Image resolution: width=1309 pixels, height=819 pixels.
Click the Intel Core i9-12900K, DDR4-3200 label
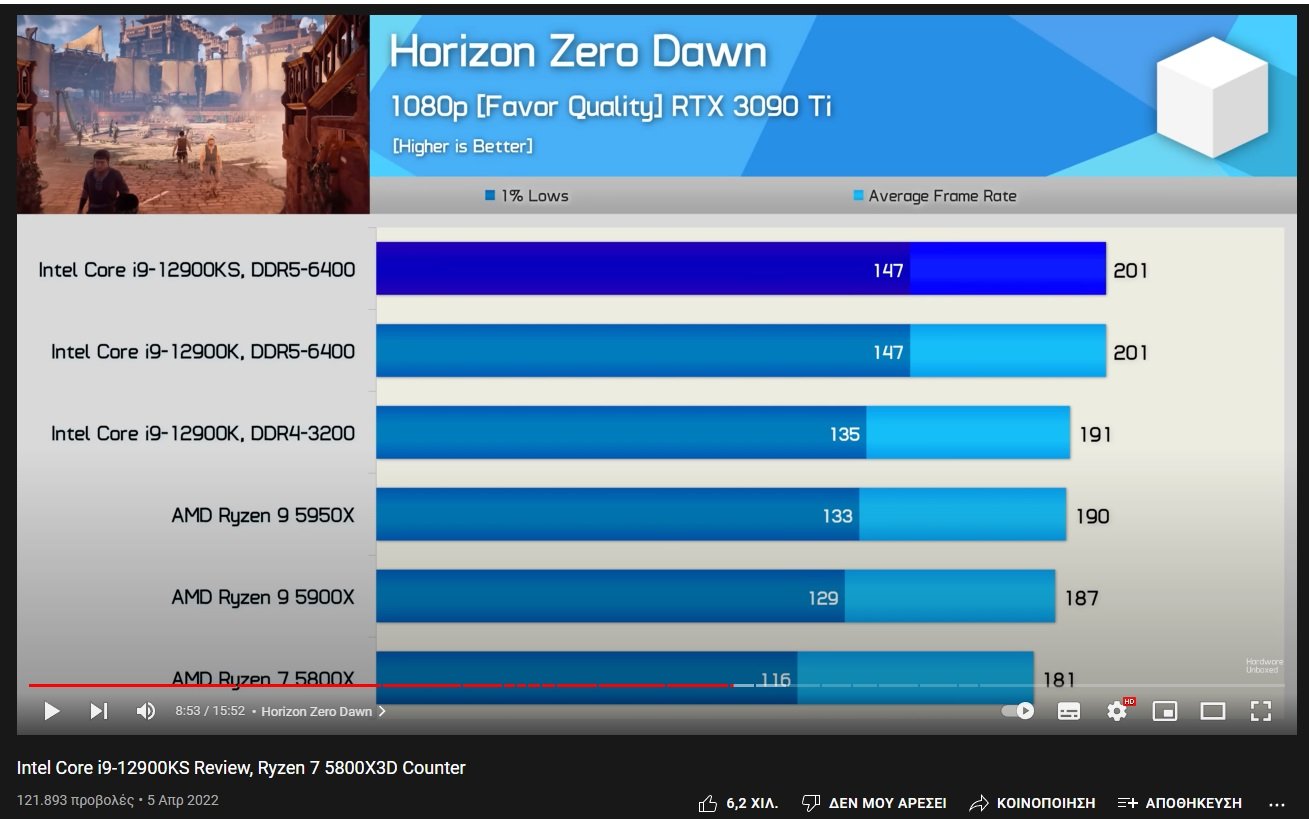pos(203,433)
